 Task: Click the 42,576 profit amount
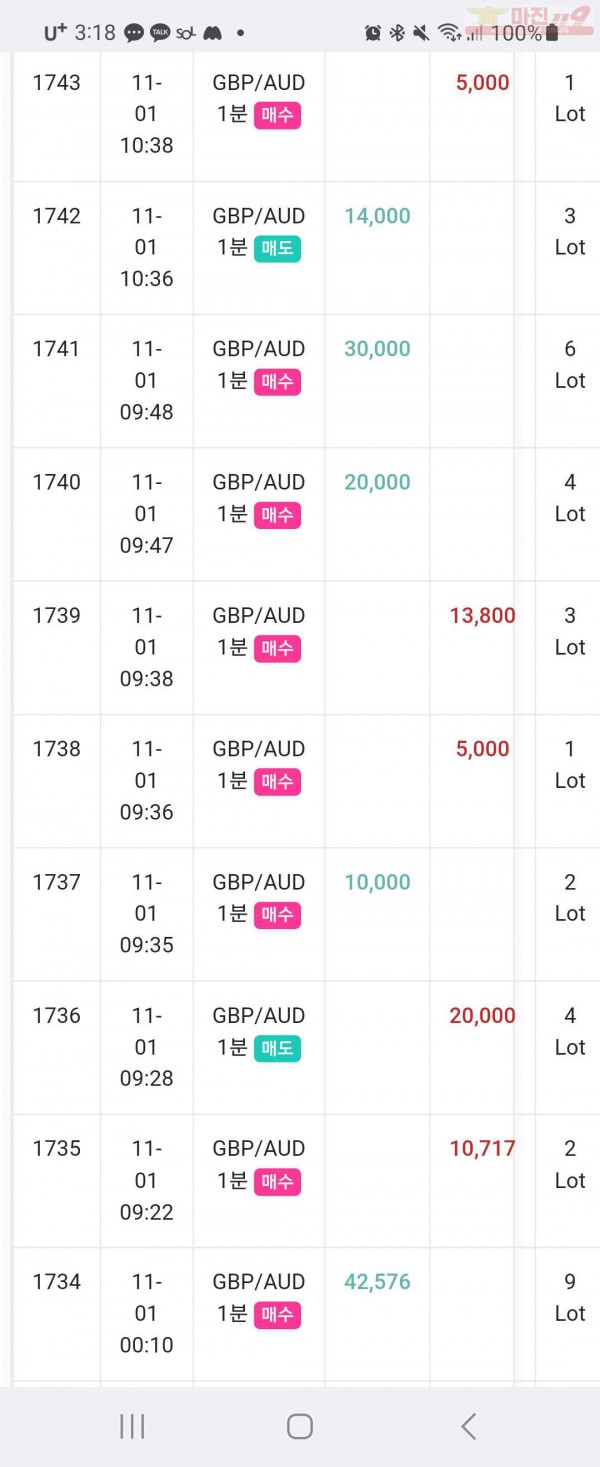pos(377,1282)
